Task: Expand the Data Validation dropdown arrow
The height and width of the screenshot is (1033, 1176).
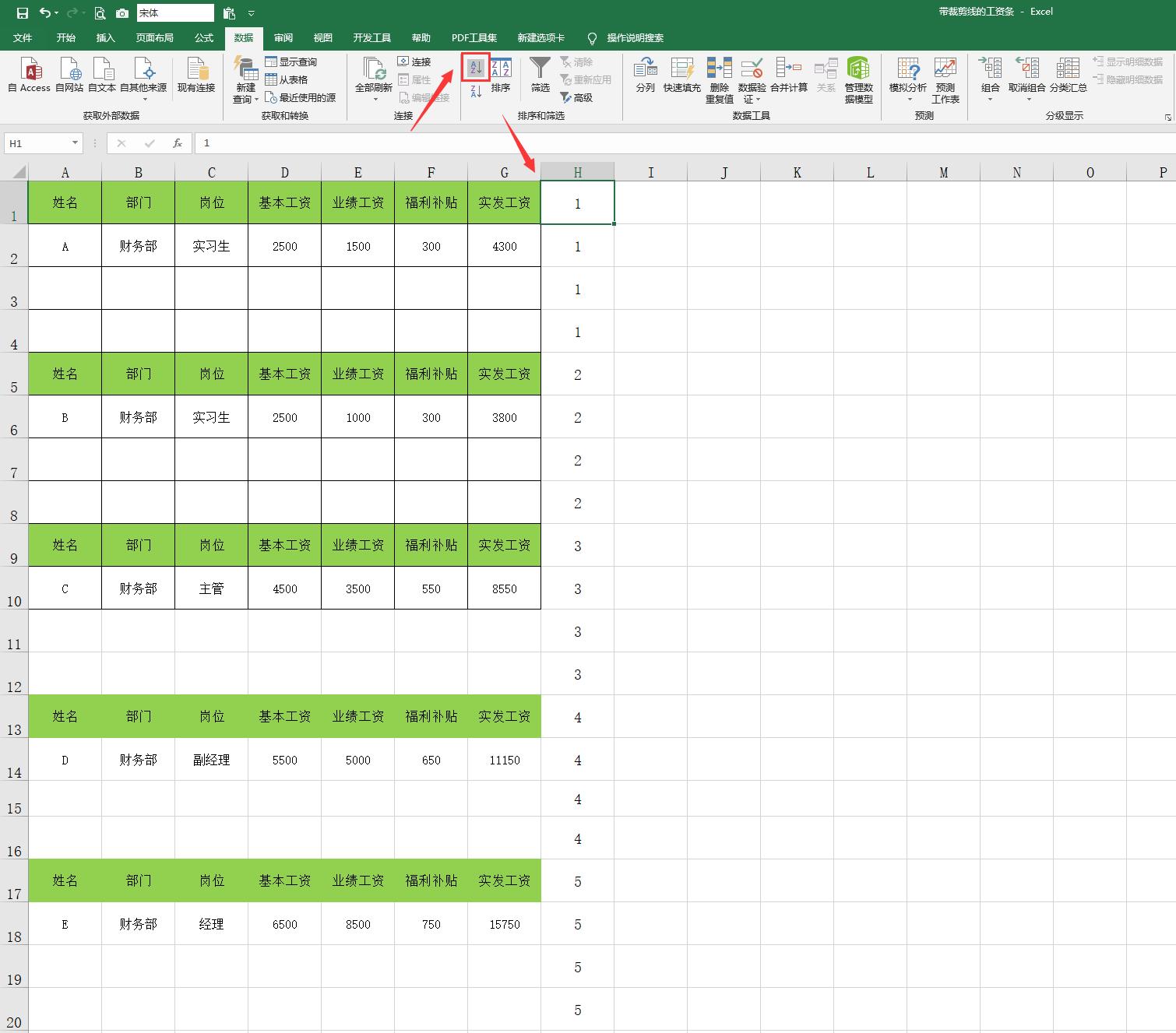Action: (758, 100)
